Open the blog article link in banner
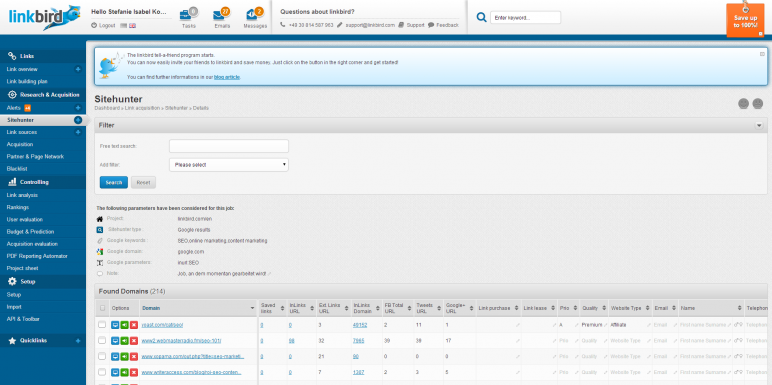Image resolution: width=772 pixels, height=385 pixels. [227, 77]
